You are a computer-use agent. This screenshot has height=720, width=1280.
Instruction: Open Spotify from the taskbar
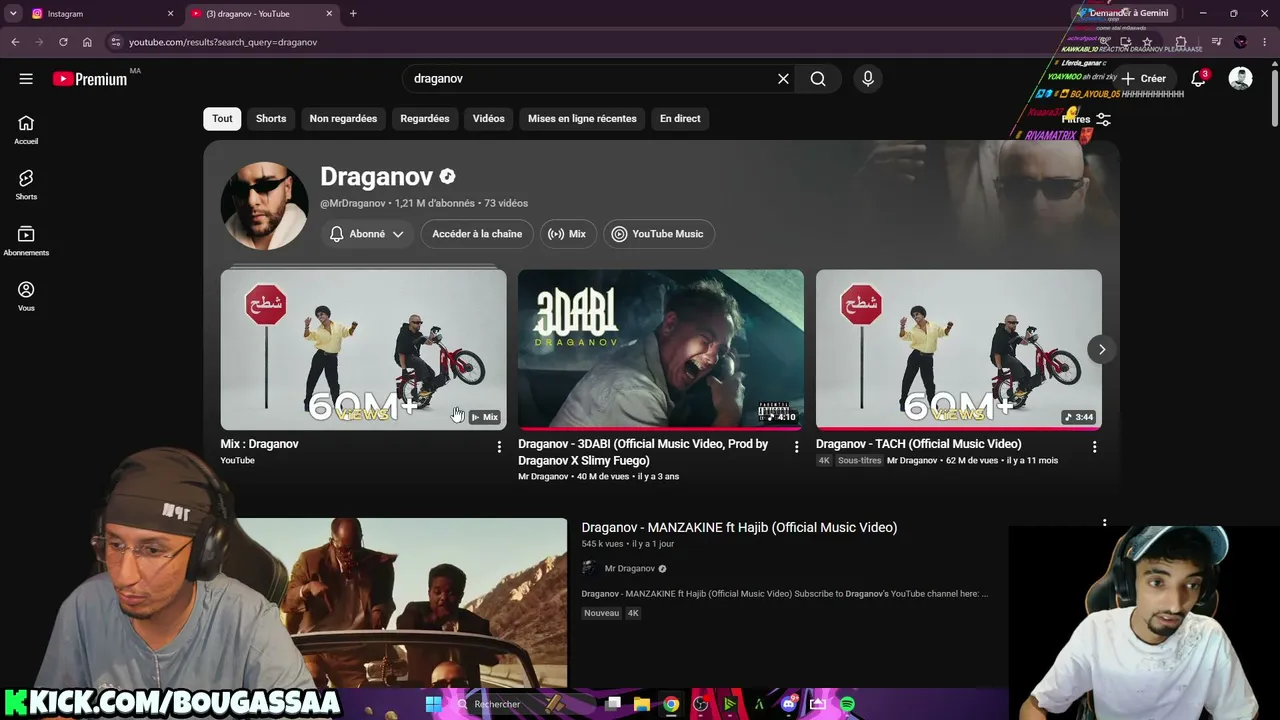(x=847, y=704)
